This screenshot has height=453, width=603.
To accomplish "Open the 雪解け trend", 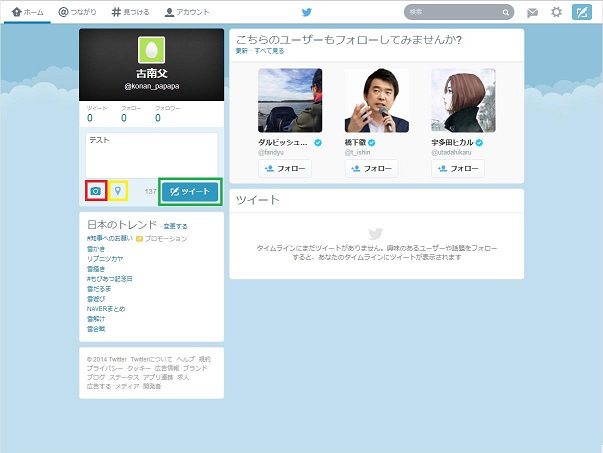I will click(96, 319).
